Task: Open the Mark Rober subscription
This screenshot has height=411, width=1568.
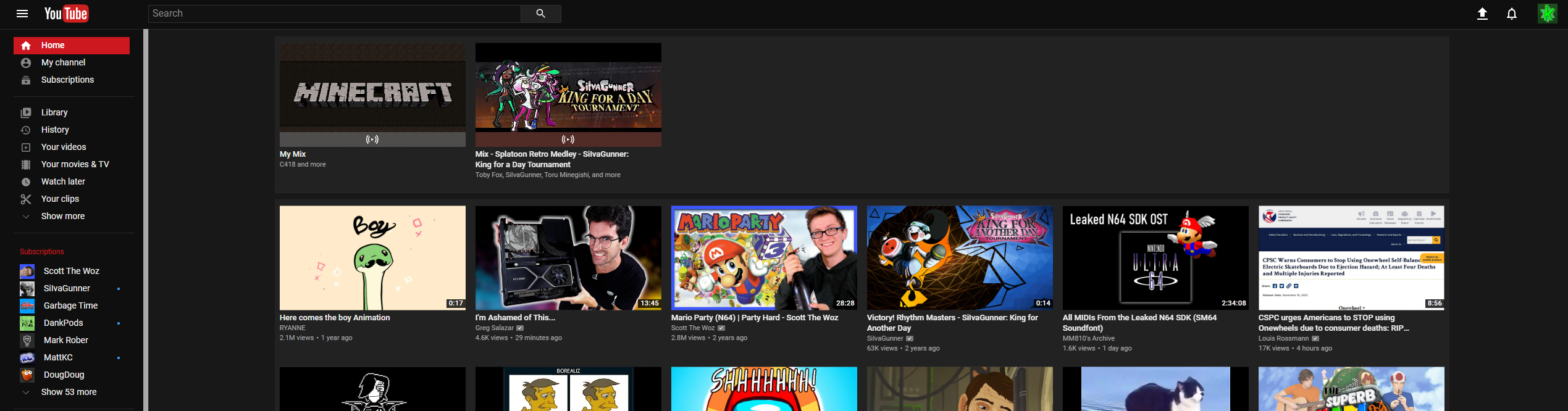Action: (72, 340)
